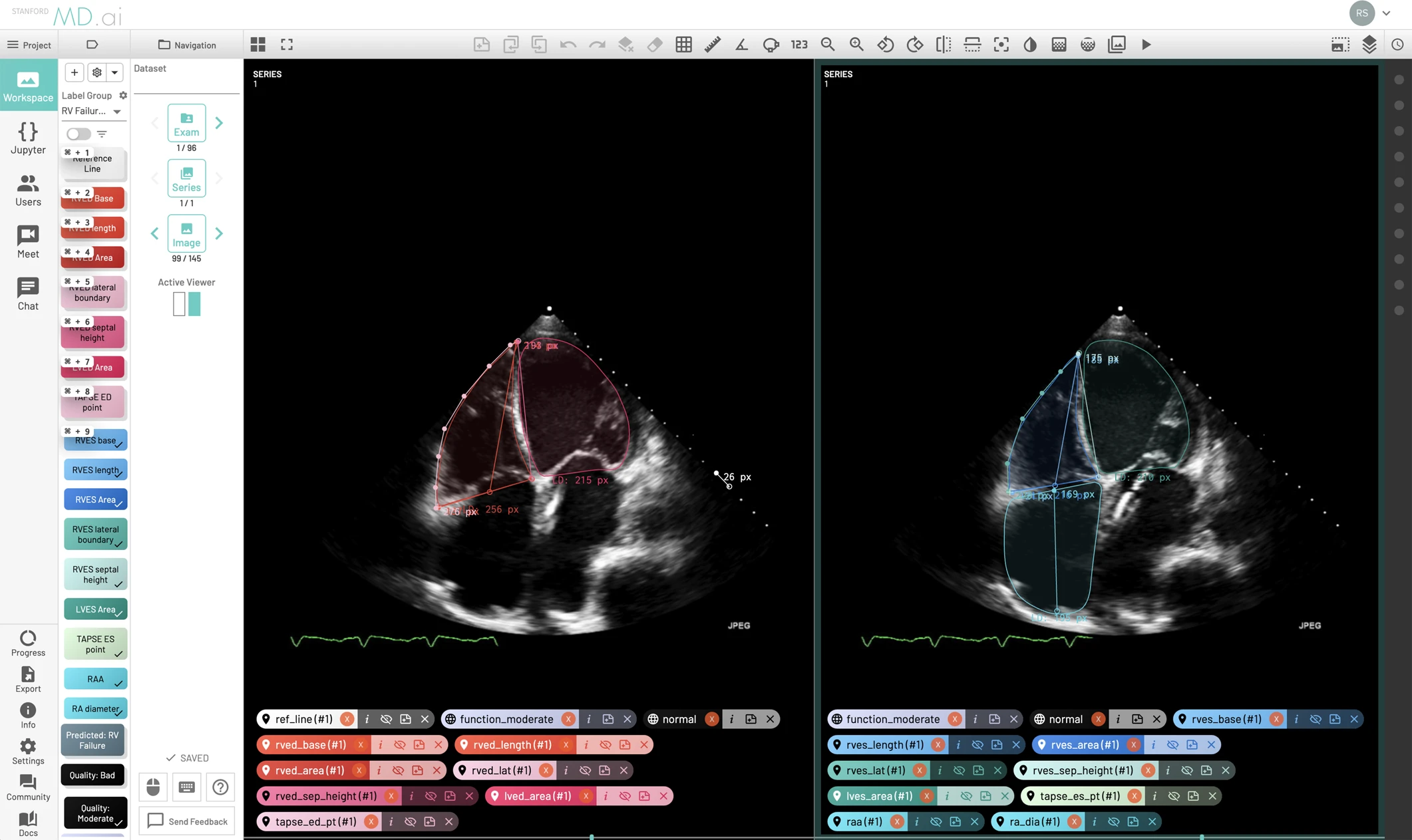Open the user account dropdown arrow
This screenshot has width=1412, height=840.
click(1386, 13)
